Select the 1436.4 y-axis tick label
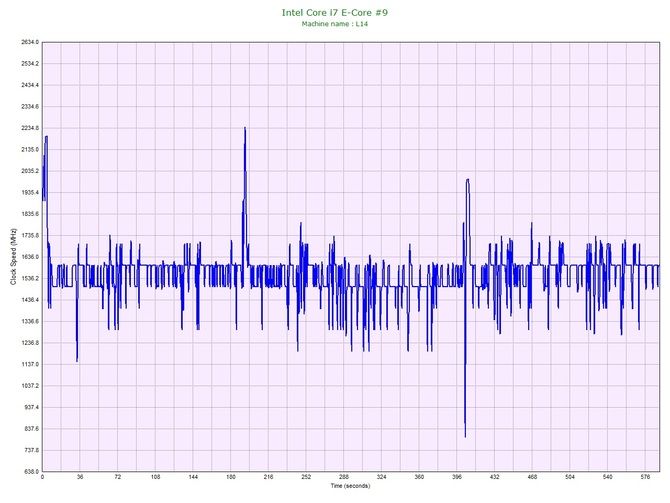 tap(30, 300)
